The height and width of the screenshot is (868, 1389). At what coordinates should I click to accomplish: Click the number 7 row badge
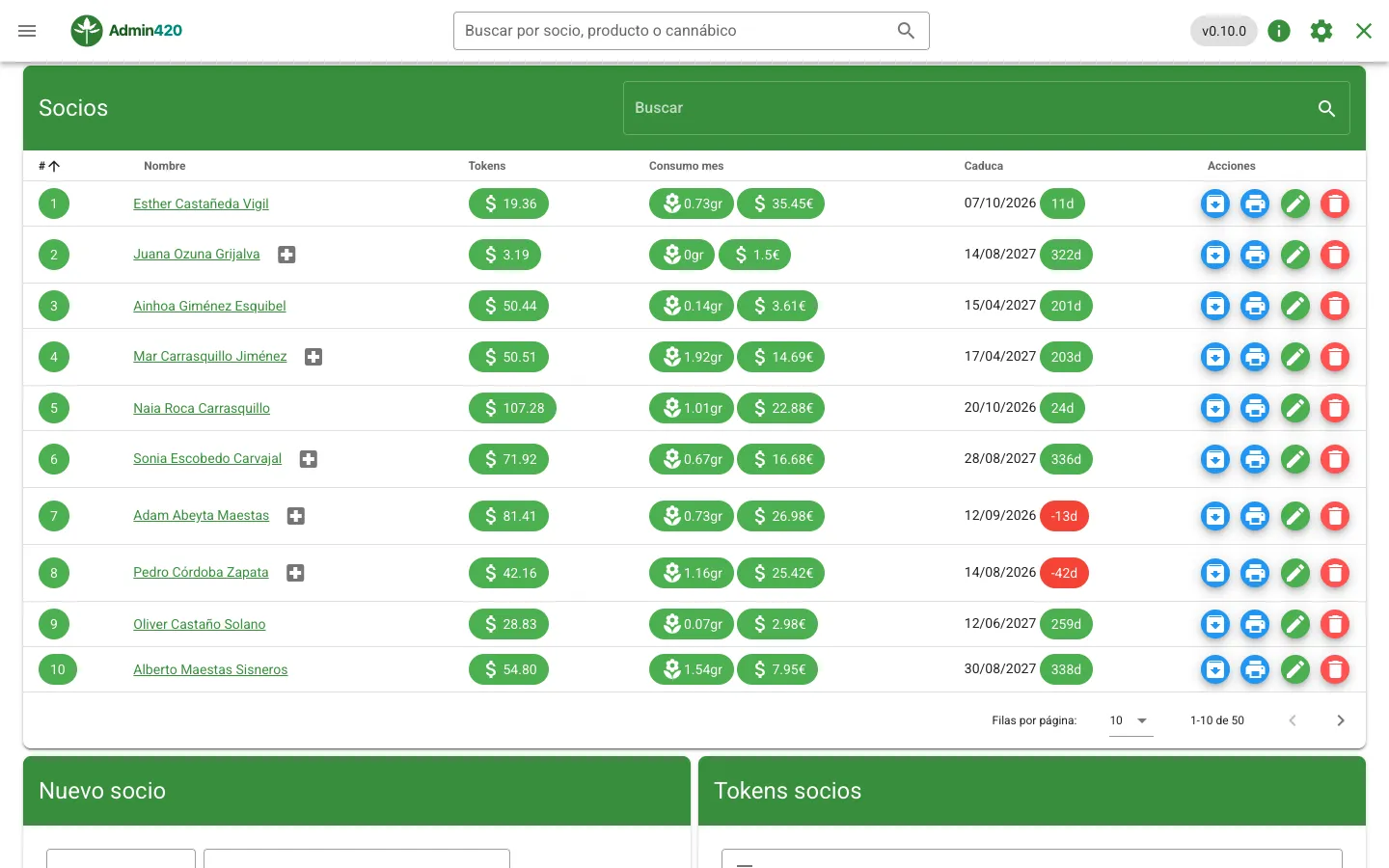pos(54,516)
